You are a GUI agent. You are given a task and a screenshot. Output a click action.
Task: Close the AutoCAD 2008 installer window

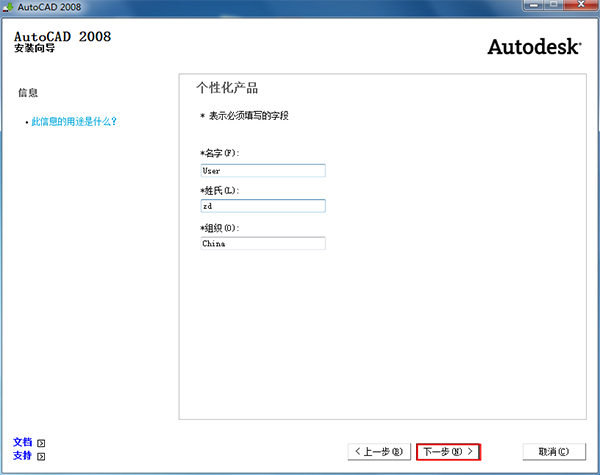[581, 5]
